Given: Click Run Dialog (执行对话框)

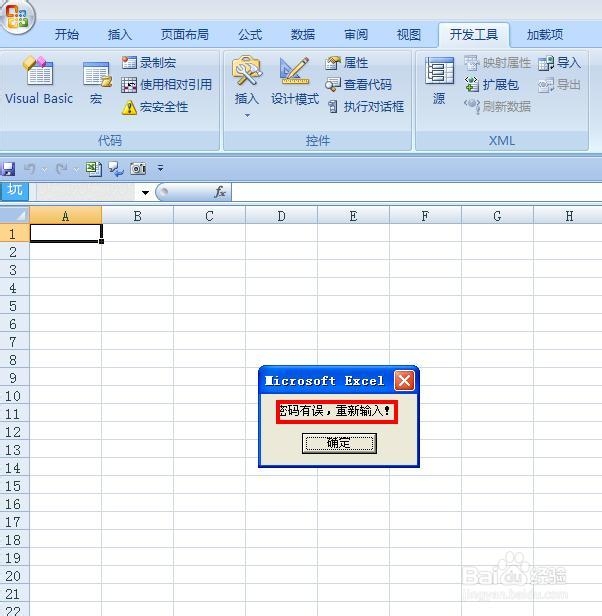Looking at the screenshot, I should click(x=365, y=106).
